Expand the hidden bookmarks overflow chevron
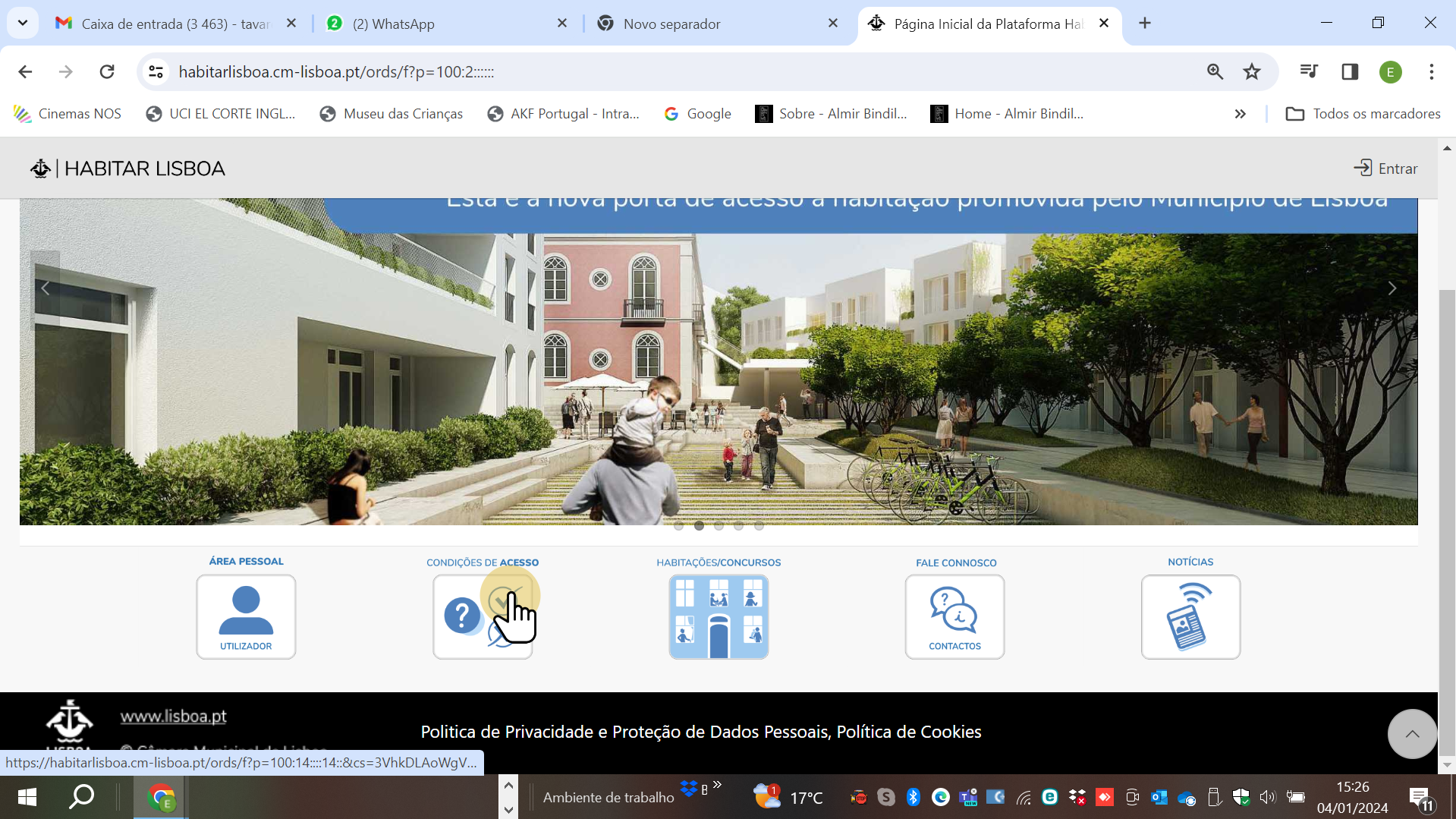This screenshot has width=1456, height=819. pos(1240,114)
